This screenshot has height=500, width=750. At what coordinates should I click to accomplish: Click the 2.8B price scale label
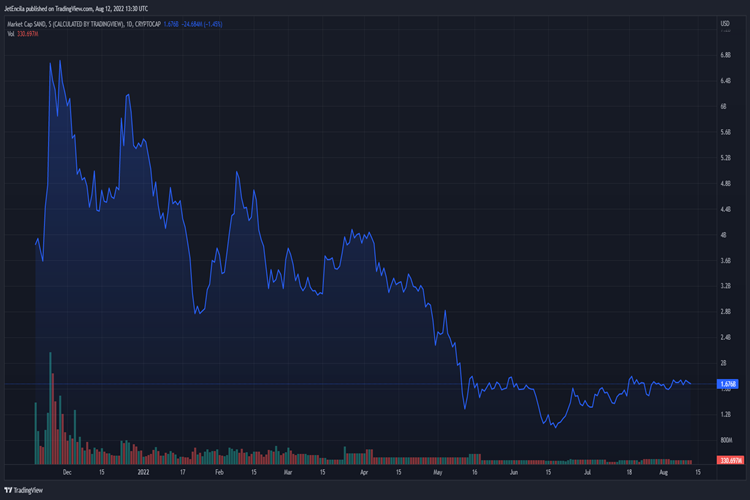(726, 312)
